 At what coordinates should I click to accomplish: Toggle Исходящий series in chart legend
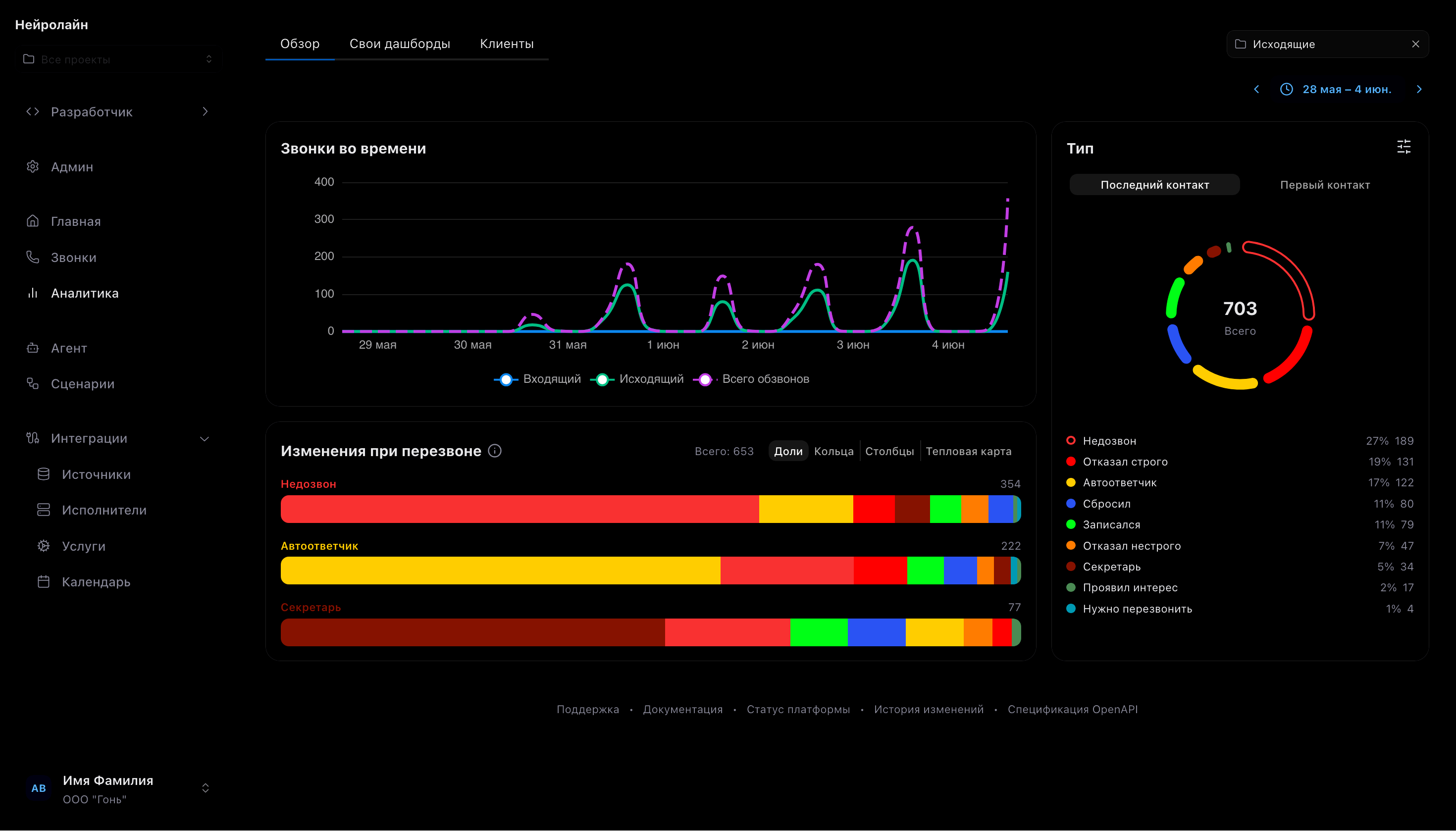tap(636, 379)
